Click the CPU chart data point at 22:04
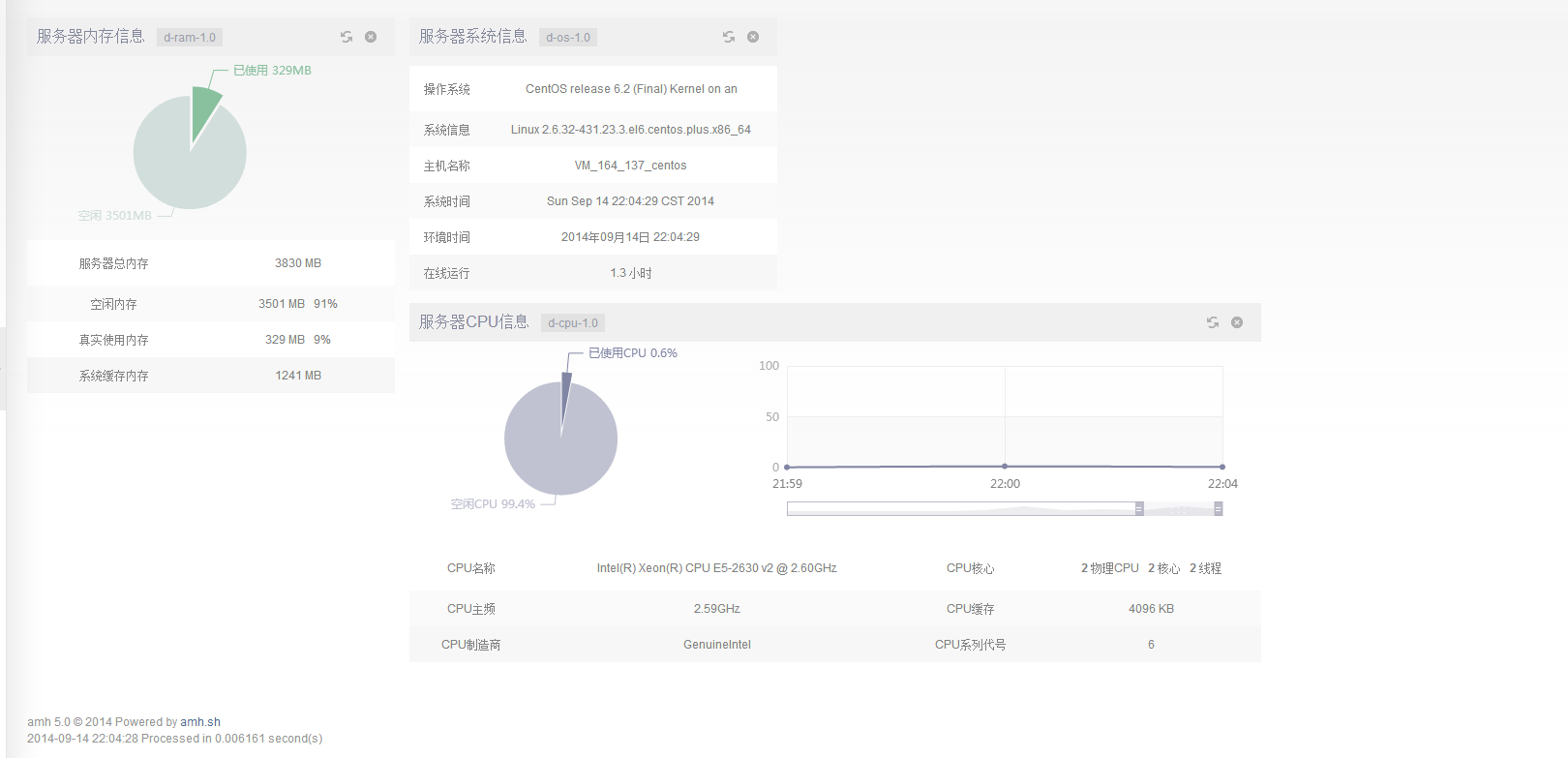 click(1222, 467)
